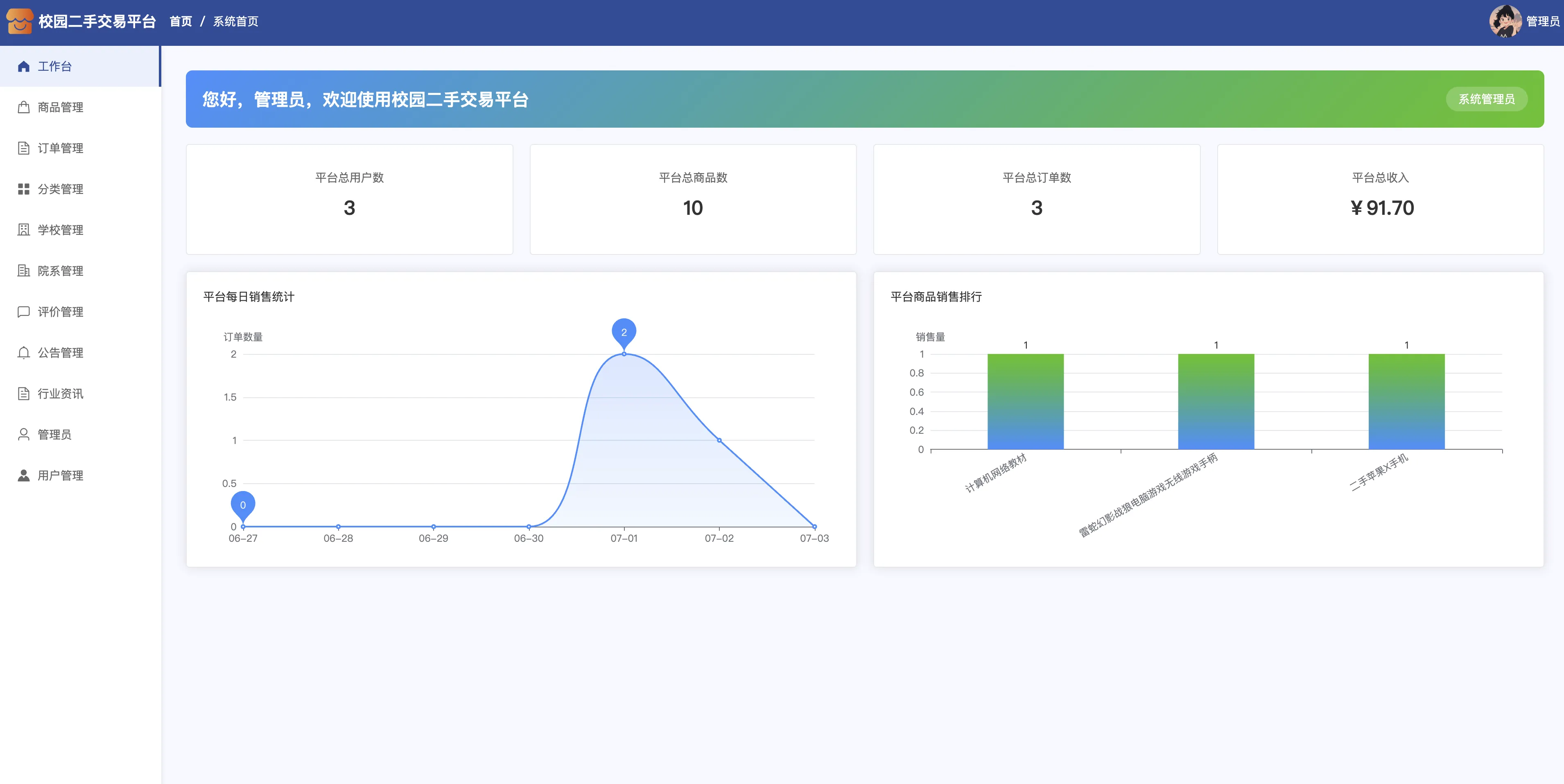This screenshot has width=1564, height=784.
Task: Click the bell icon for 公告管理
Action: tap(24, 353)
